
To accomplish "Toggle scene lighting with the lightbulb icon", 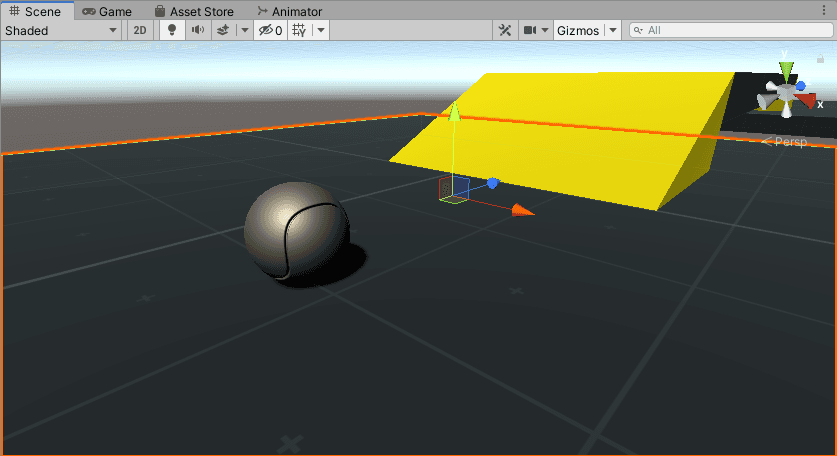I will click(x=171, y=30).
